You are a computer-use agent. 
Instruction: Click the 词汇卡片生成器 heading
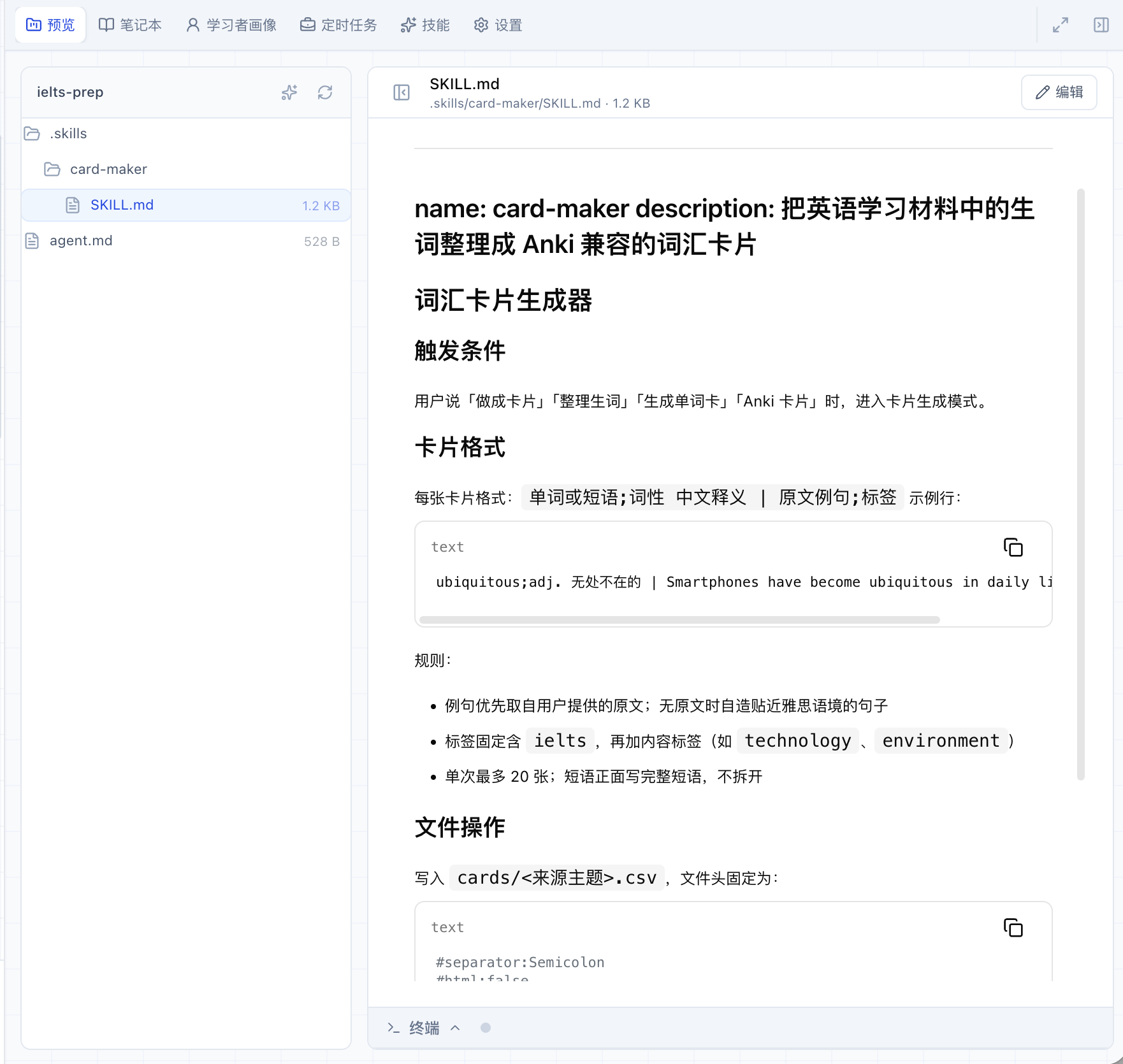tap(504, 301)
